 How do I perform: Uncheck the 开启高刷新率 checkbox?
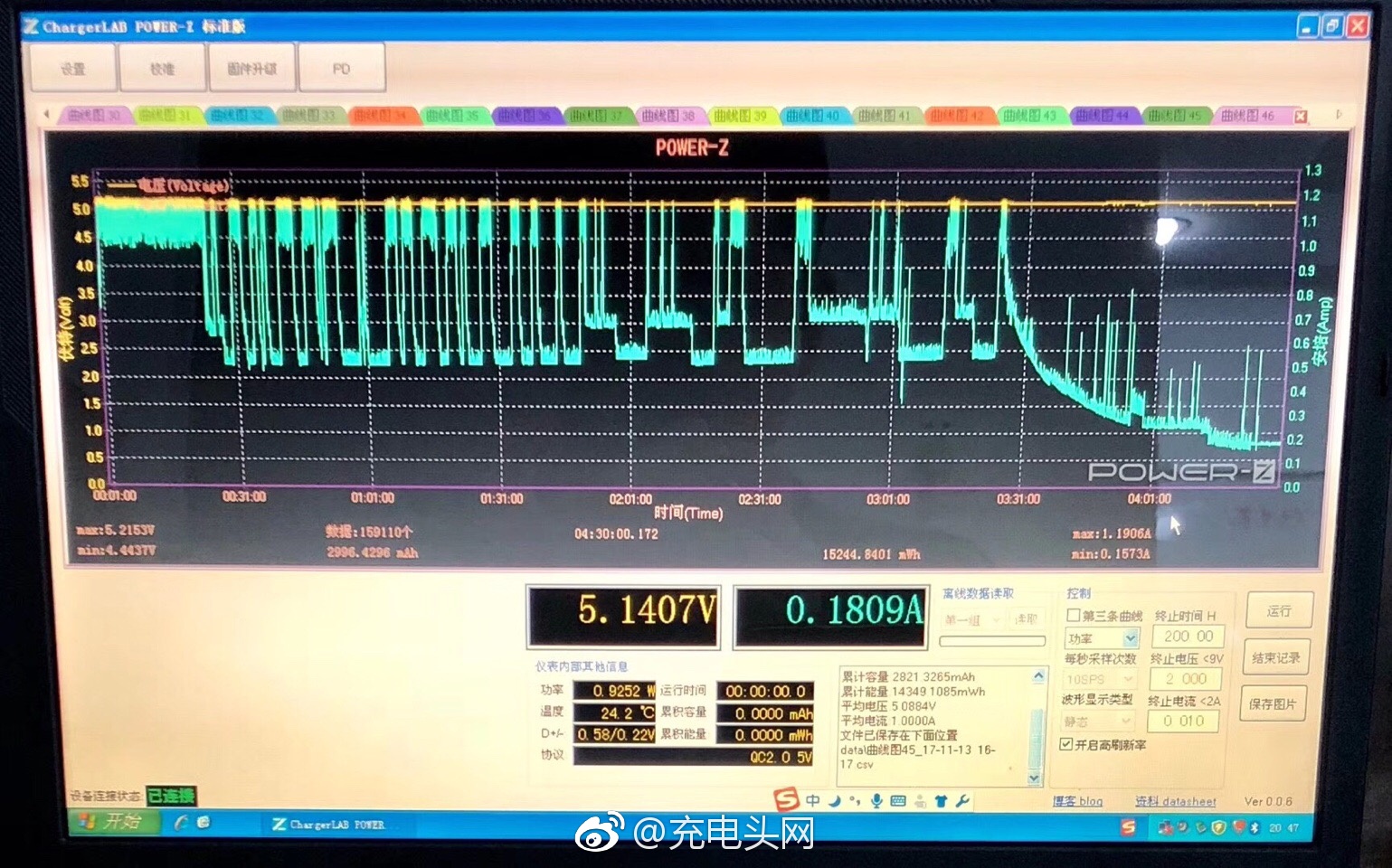[x=1066, y=744]
